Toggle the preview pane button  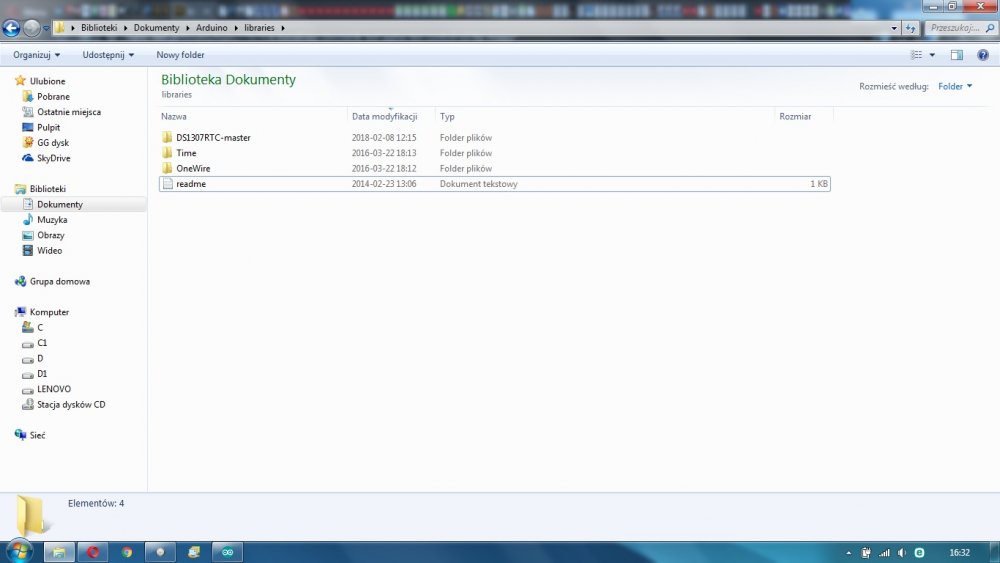tap(957, 55)
